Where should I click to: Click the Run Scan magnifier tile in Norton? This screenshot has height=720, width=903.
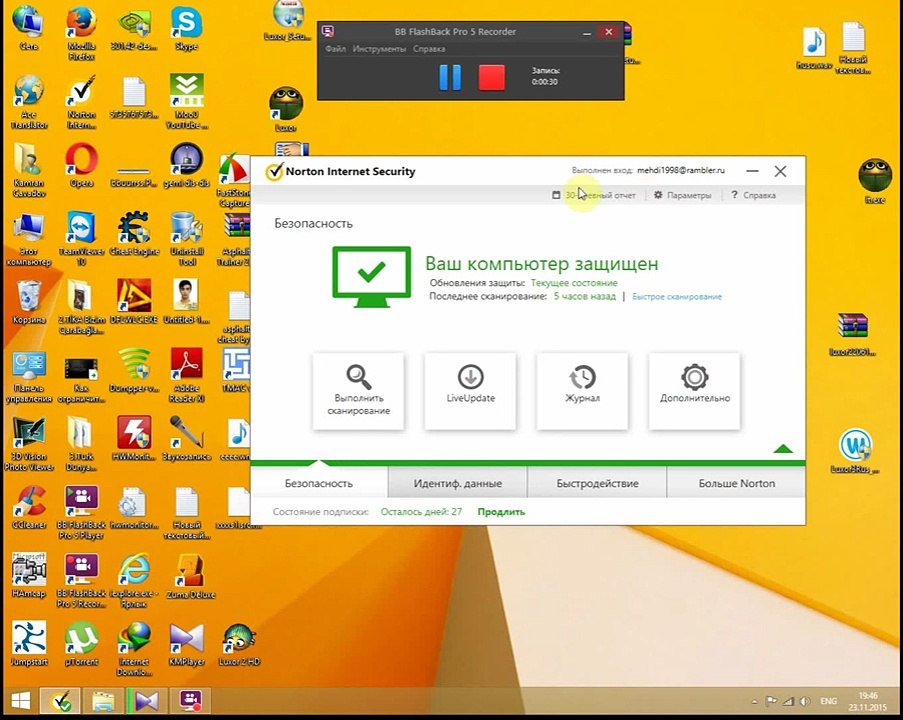pos(358,391)
